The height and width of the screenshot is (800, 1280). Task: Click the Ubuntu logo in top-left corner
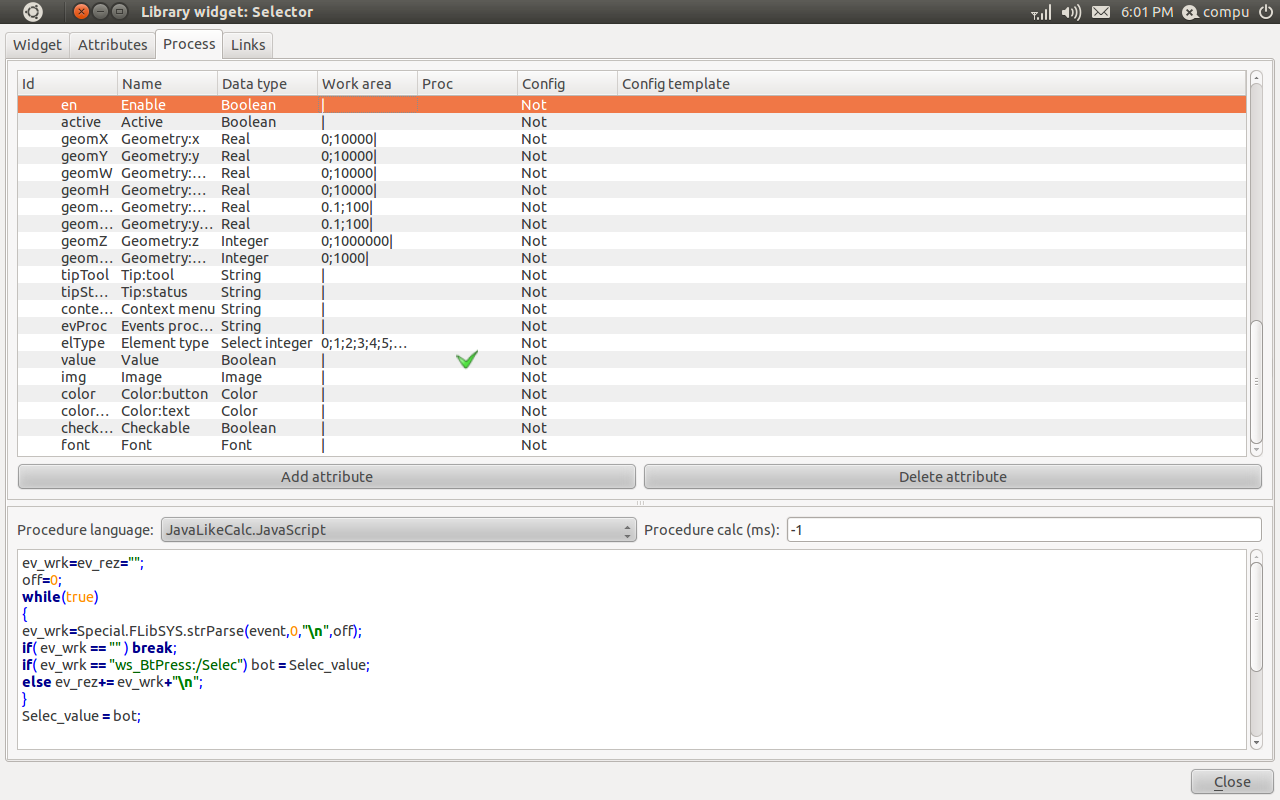coord(33,12)
